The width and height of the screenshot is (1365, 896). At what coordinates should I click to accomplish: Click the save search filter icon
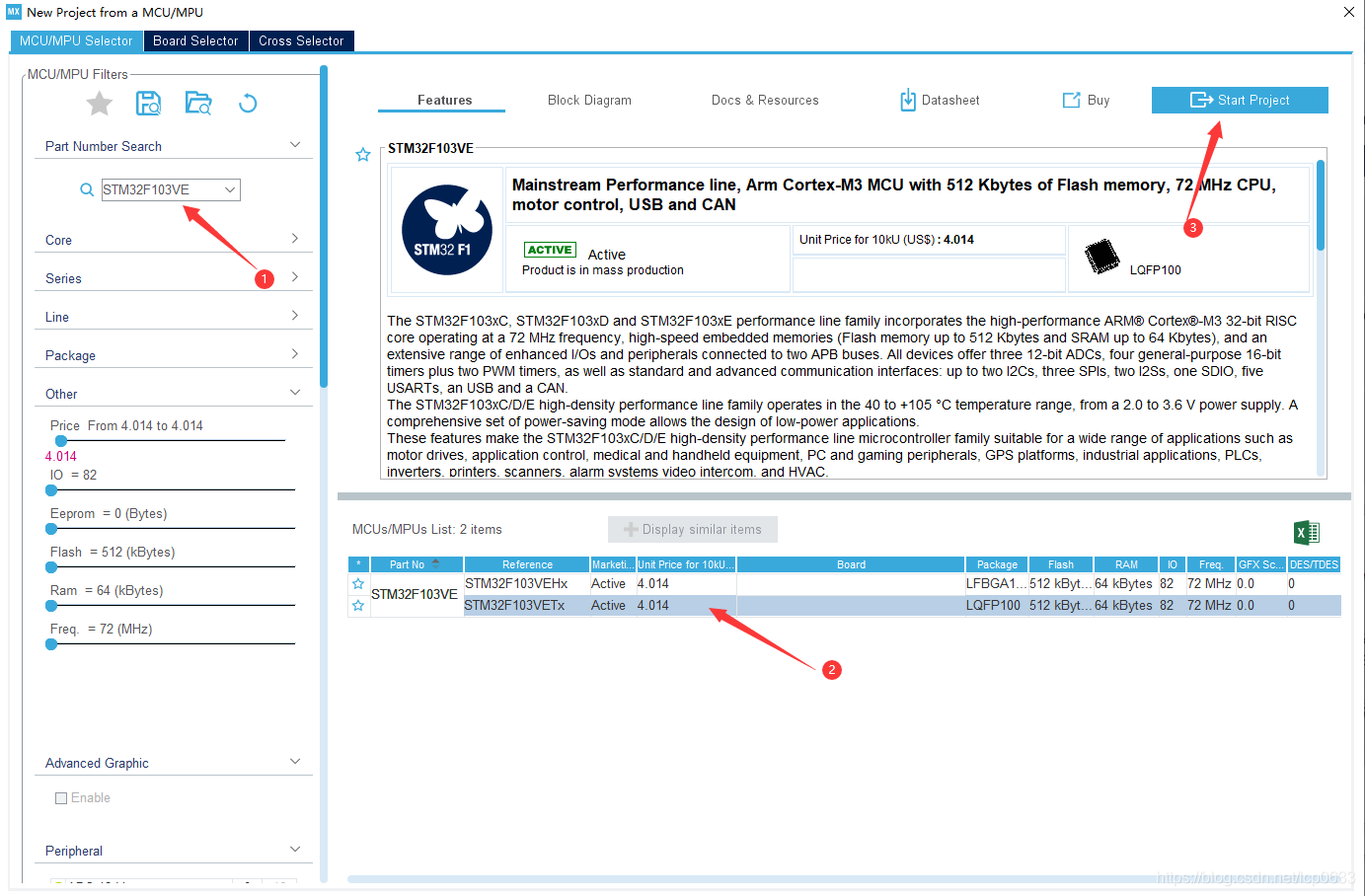[x=149, y=103]
